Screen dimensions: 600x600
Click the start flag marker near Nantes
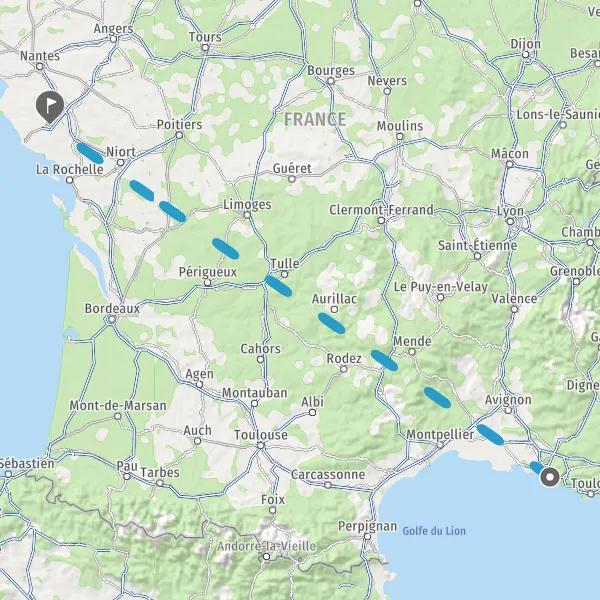pyautogui.click(x=50, y=107)
